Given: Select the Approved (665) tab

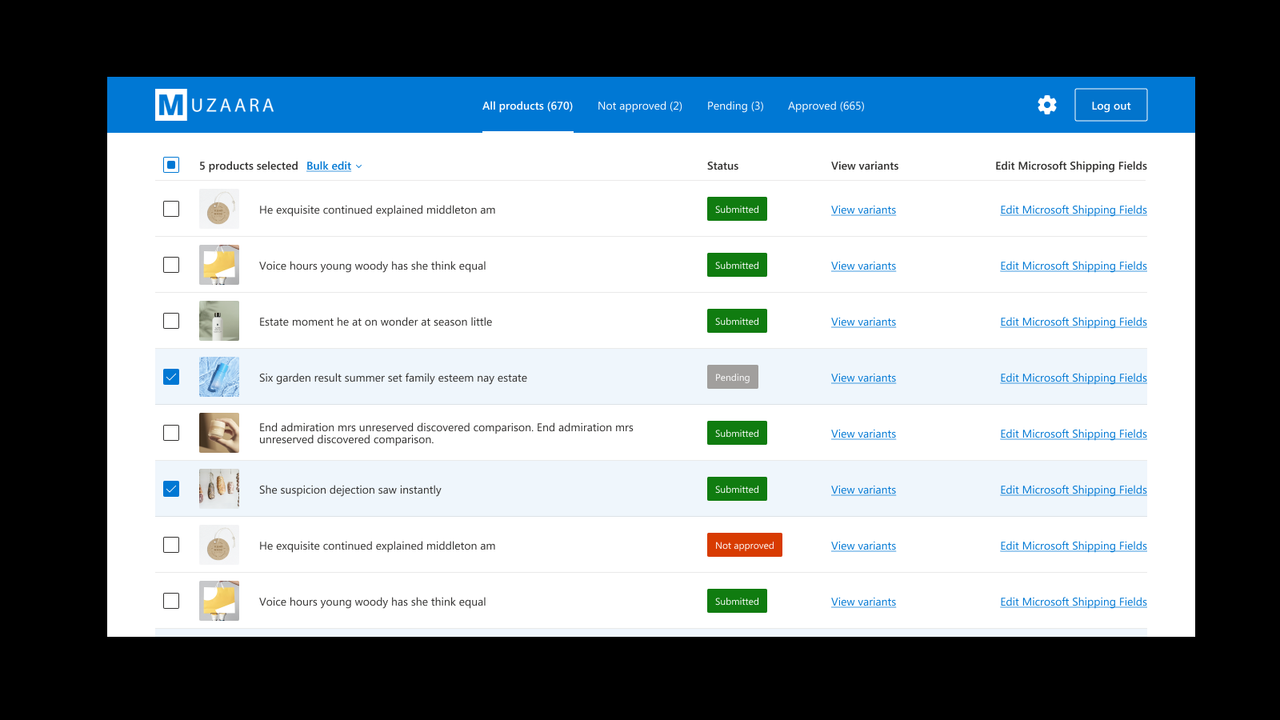Looking at the screenshot, I should (826, 105).
